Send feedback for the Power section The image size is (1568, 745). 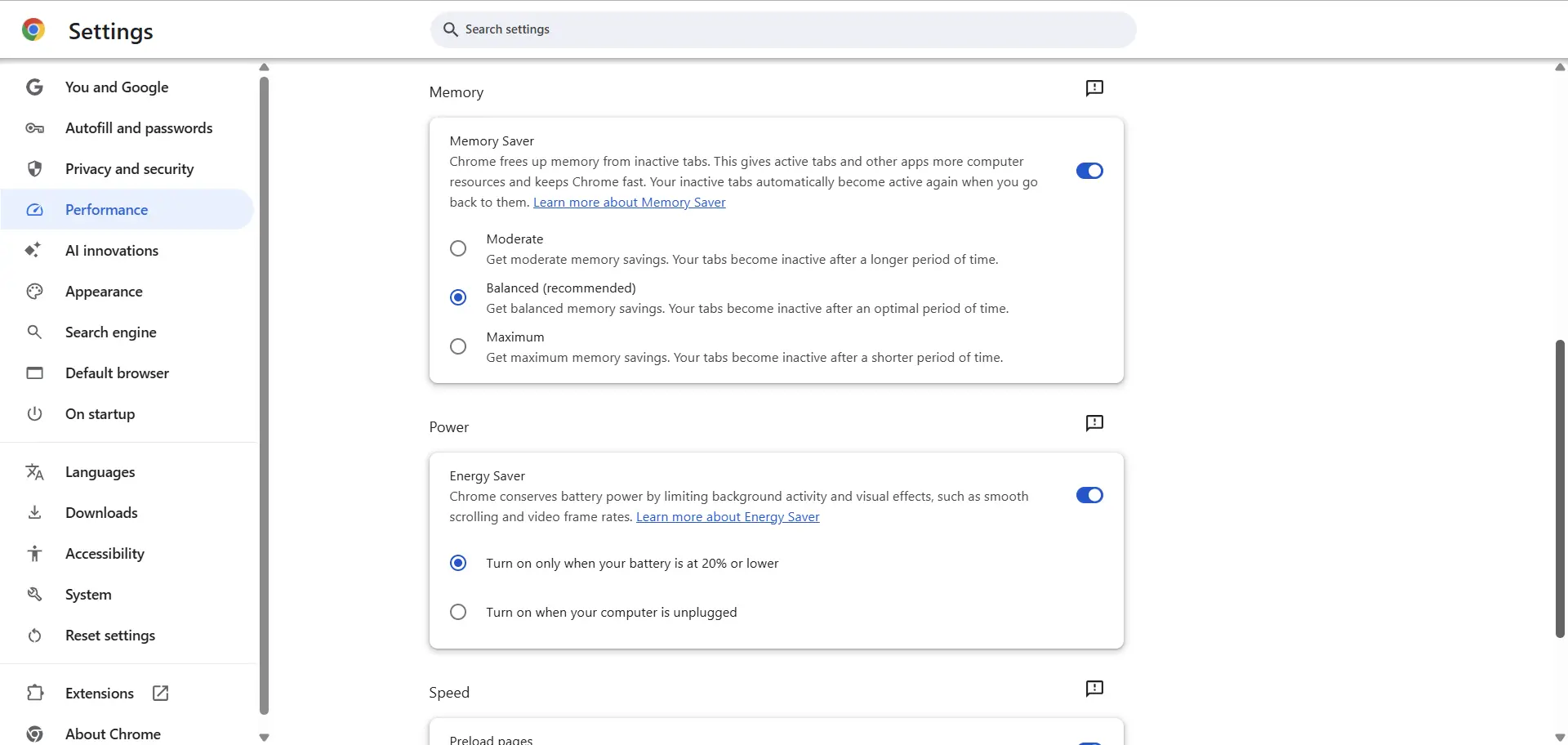pyautogui.click(x=1094, y=423)
